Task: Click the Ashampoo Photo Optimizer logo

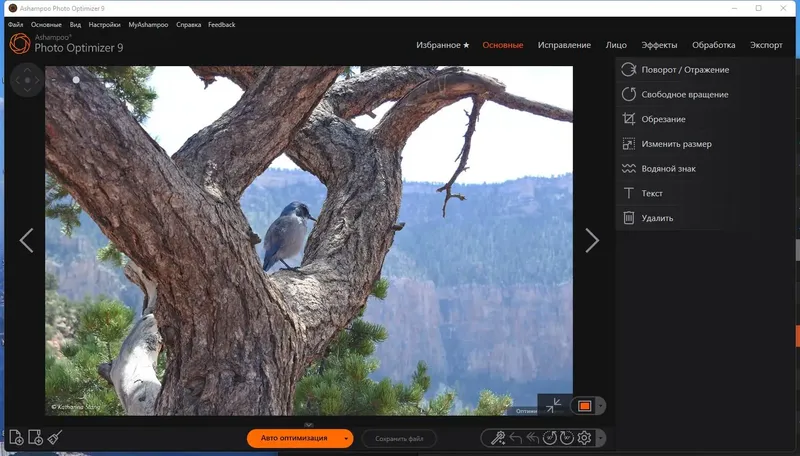Action: (20, 43)
